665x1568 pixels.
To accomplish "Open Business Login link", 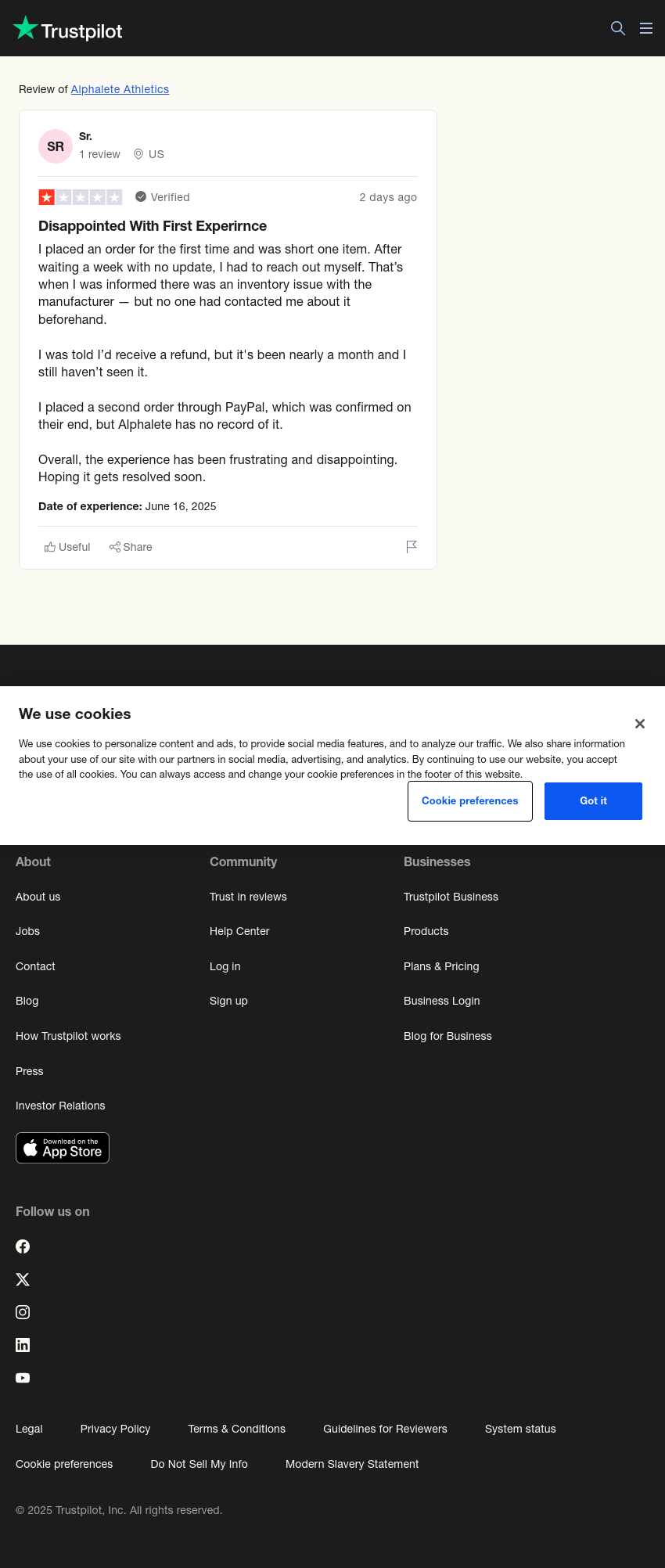I will tap(441, 1001).
